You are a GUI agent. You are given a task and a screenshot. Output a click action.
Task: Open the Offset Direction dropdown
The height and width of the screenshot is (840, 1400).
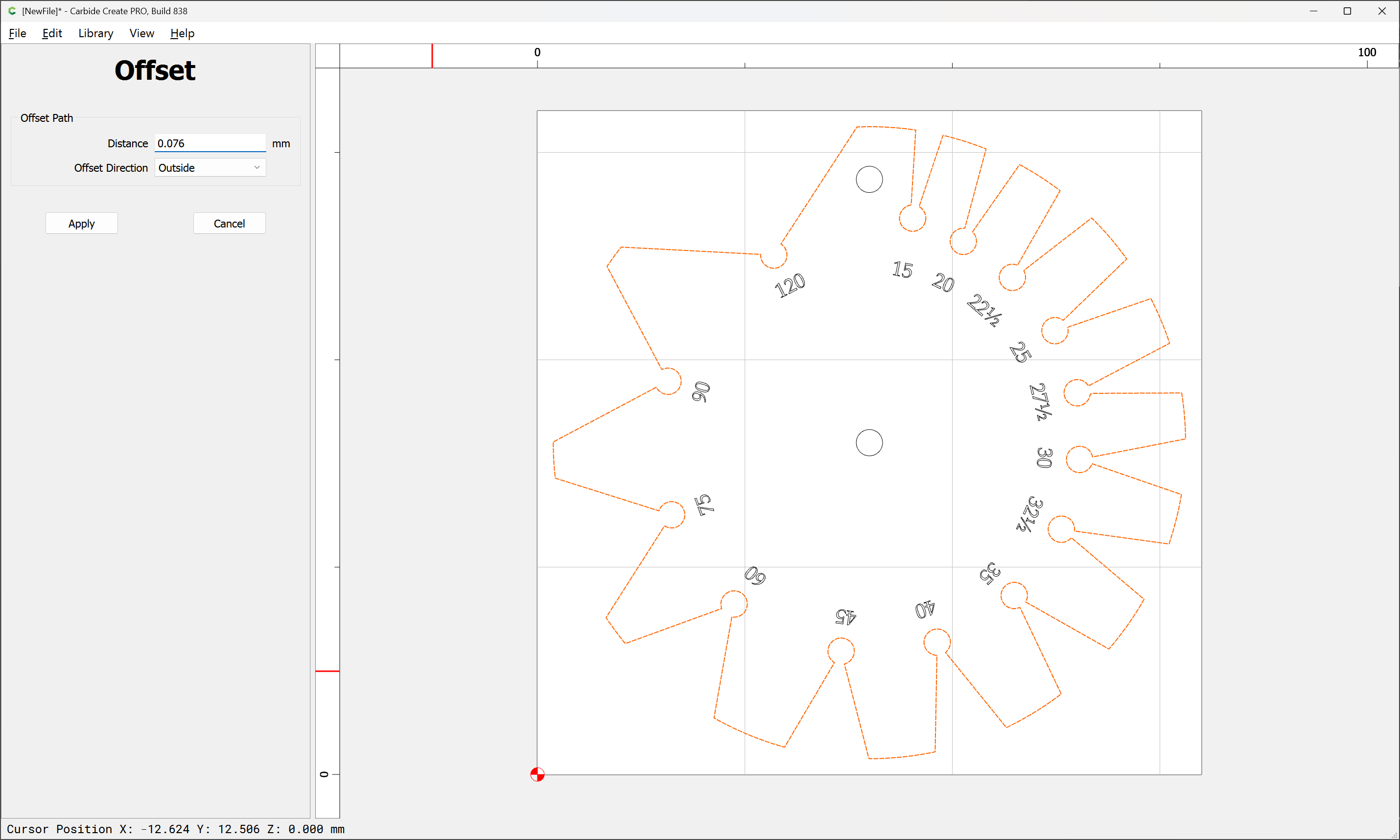[x=210, y=167]
